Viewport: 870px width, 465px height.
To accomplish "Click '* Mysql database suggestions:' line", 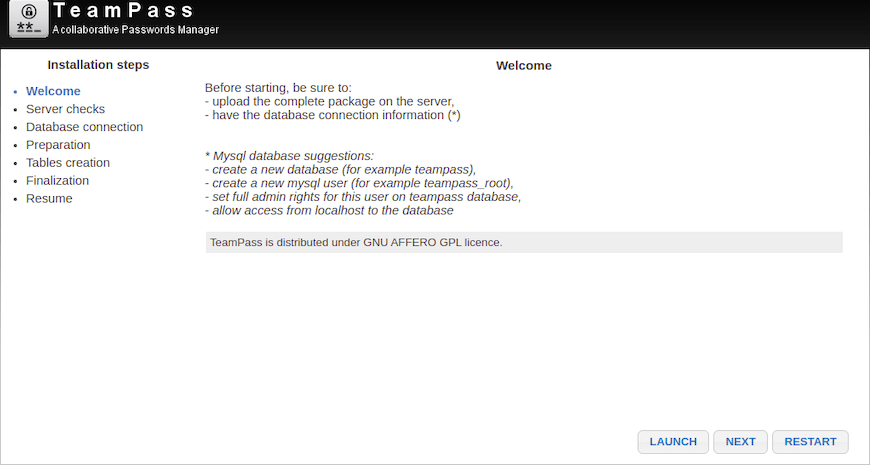I will [289, 156].
